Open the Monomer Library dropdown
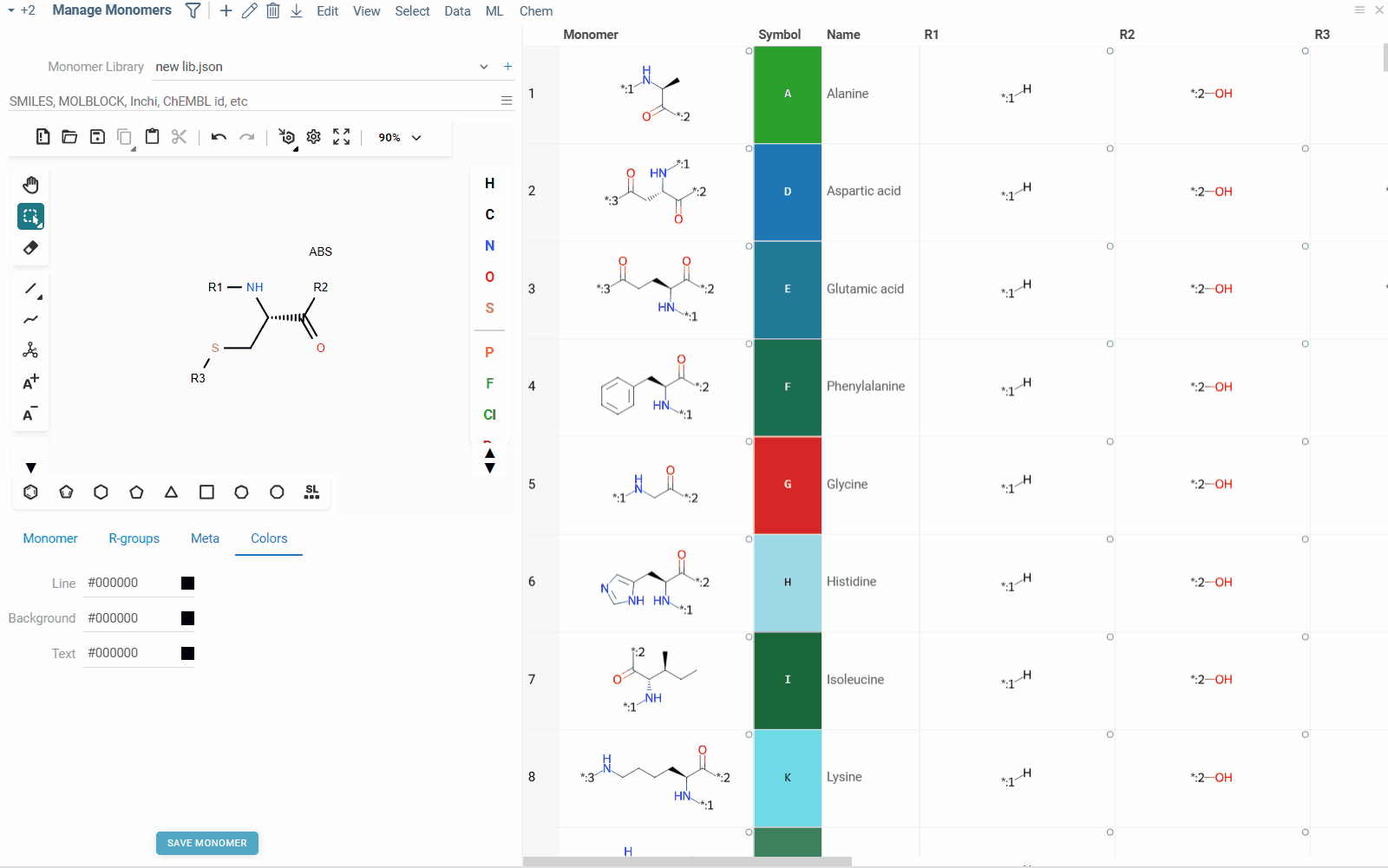This screenshot has height=868, width=1388. click(483, 66)
